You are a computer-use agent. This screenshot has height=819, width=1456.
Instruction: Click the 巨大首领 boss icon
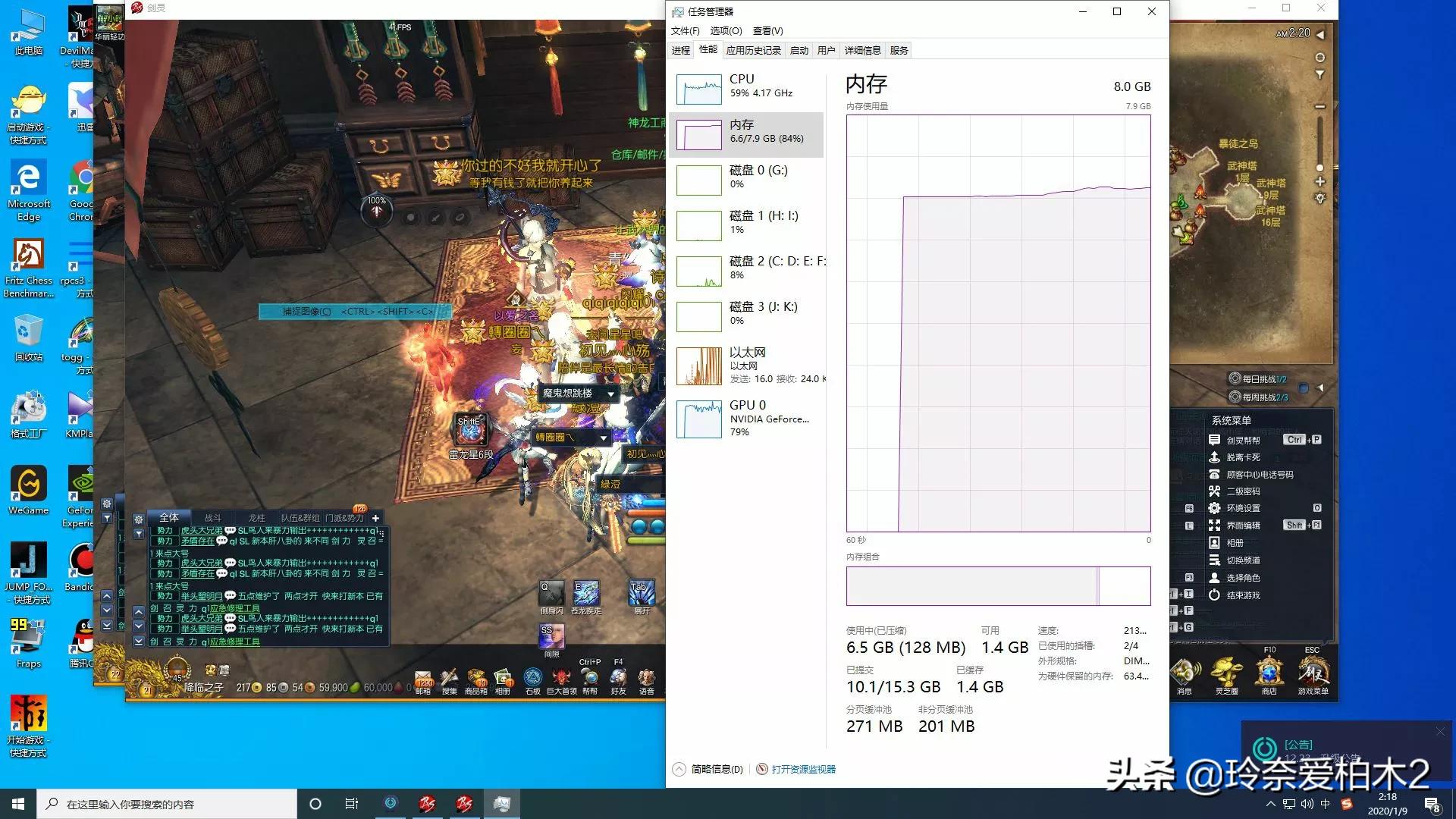tap(561, 677)
